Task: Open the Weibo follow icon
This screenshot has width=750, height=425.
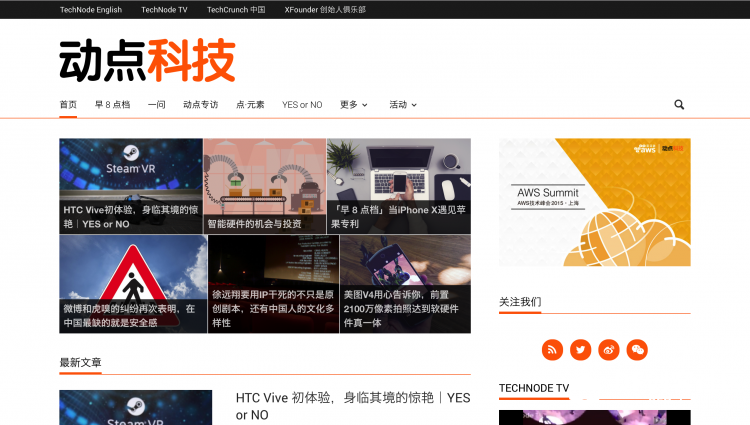Action: 608,350
